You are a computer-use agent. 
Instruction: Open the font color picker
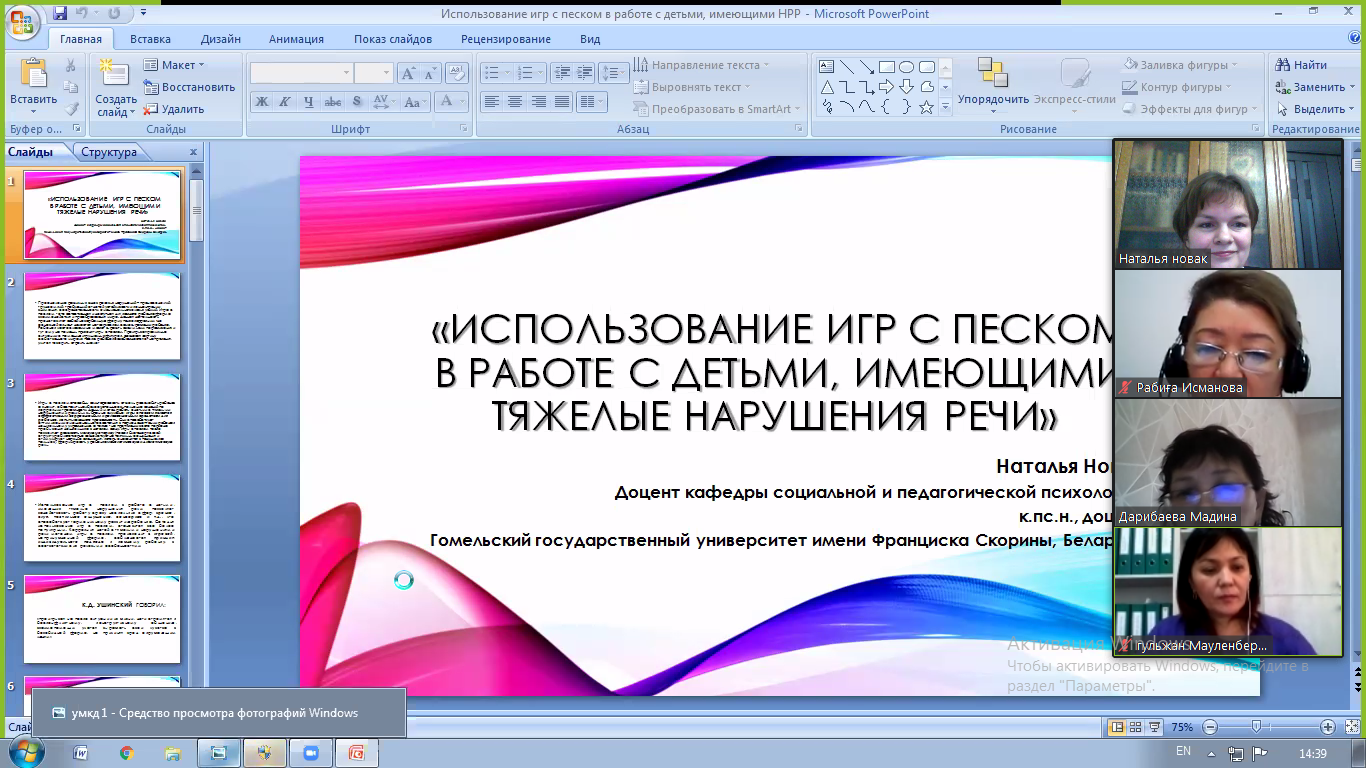click(x=450, y=101)
